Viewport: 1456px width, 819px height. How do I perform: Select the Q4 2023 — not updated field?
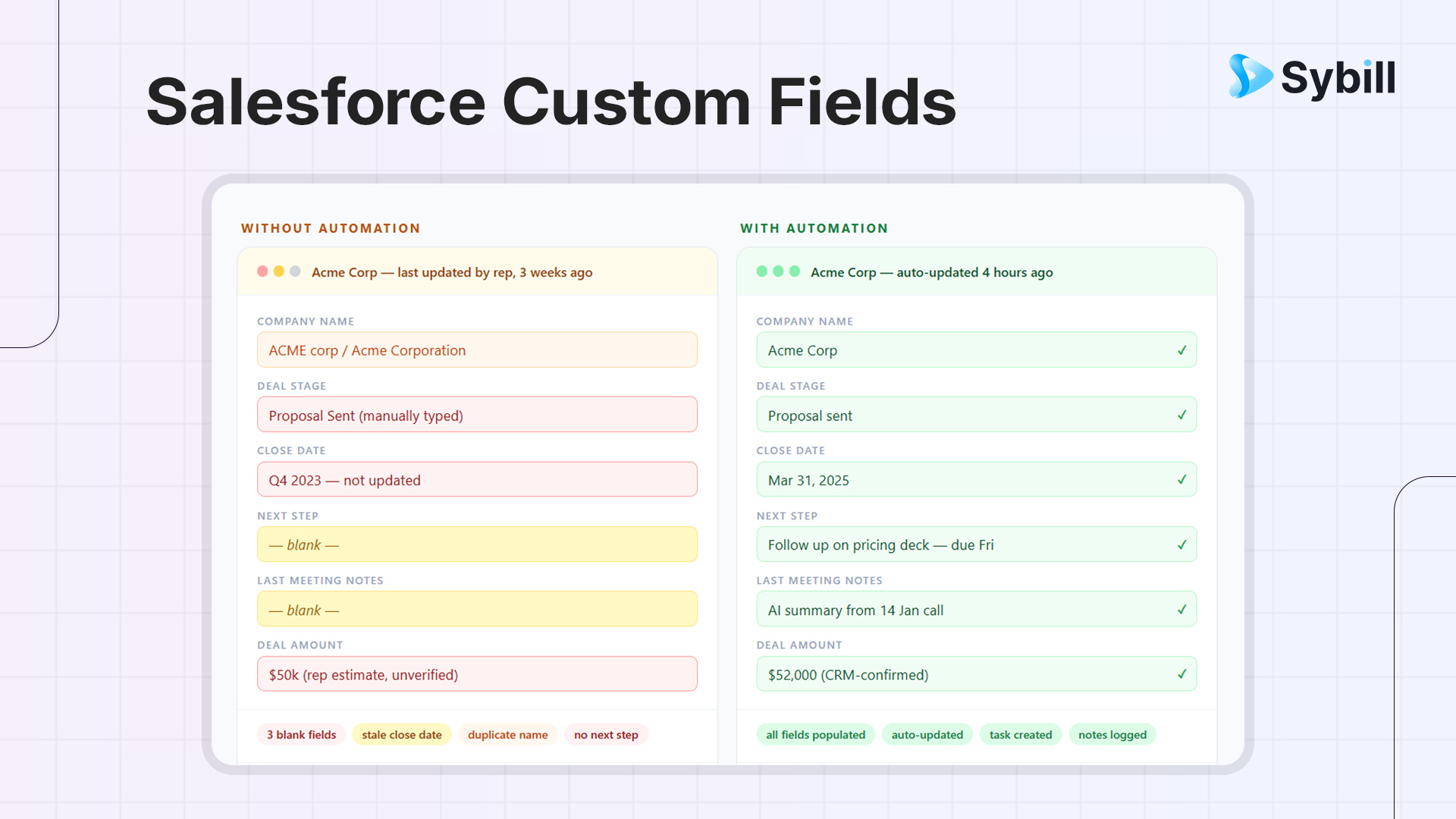477,479
